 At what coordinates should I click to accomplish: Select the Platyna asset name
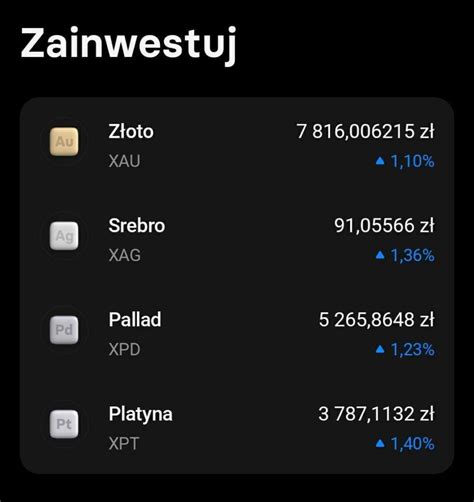click(141, 415)
